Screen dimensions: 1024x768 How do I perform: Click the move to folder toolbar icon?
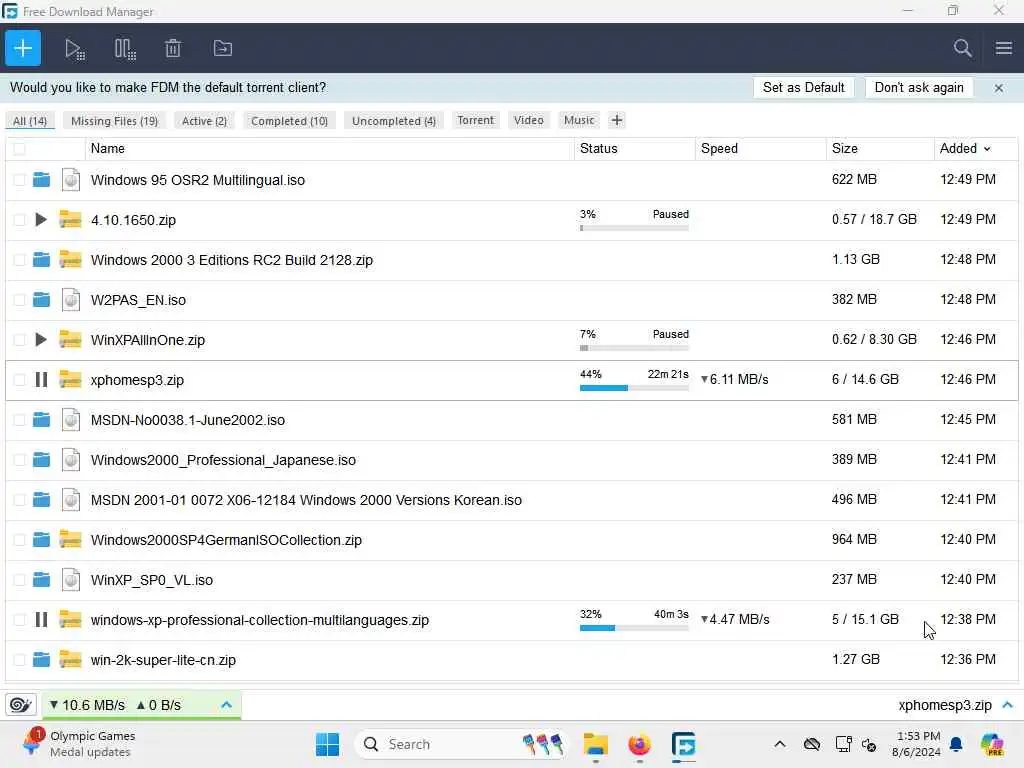tap(223, 48)
